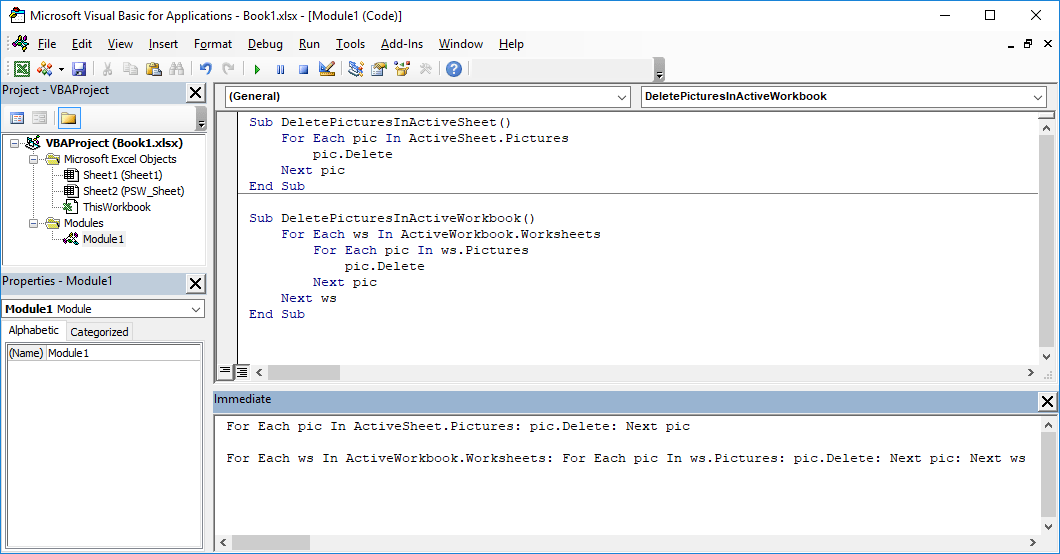
Task: Run the macro with the green play icon
Action: coord(257,69)
